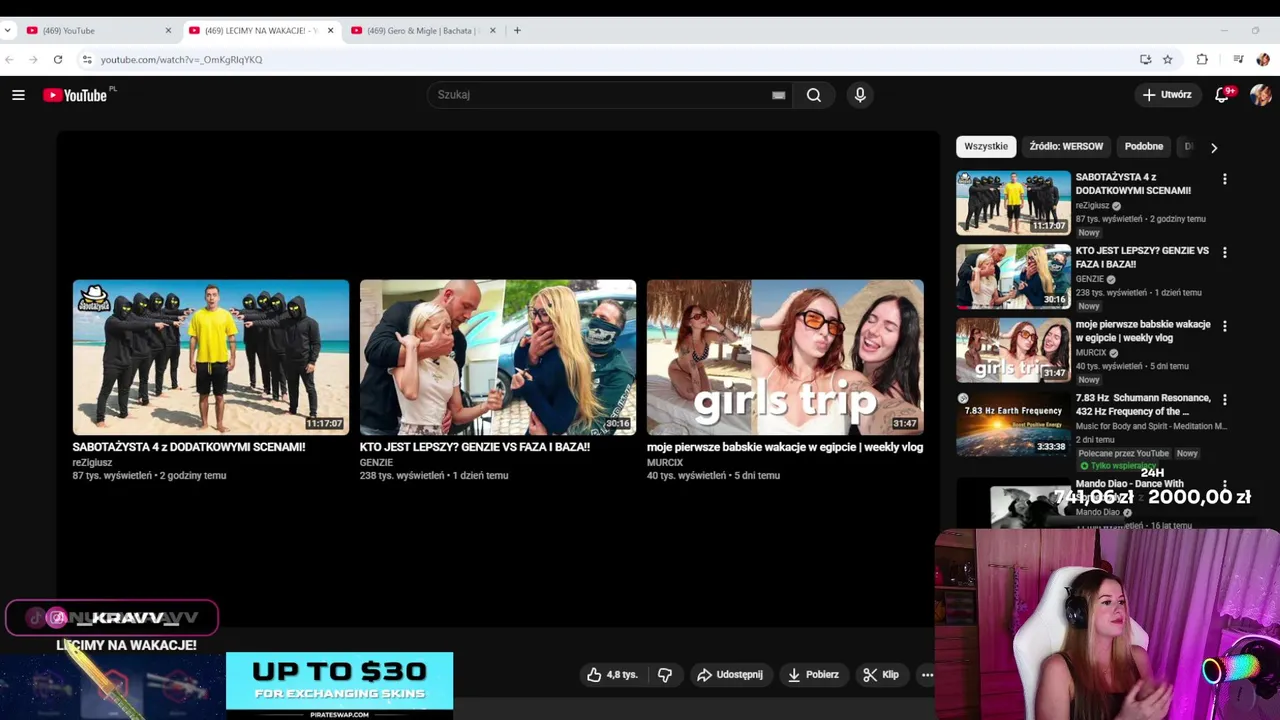Open options for KTO JEST LEPSZY sidebar video
Screen dimensions: 1280x720
[x=1225, y=253]
